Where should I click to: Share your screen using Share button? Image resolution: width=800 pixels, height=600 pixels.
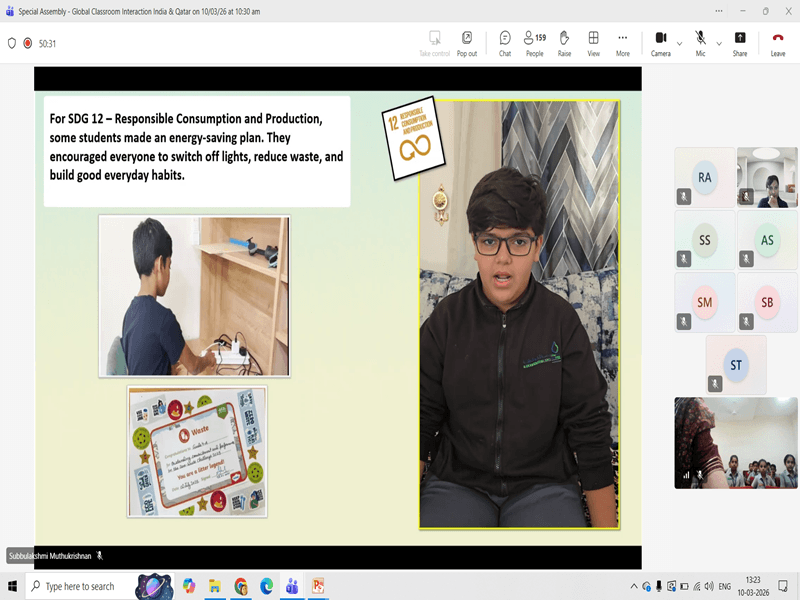click(739, 42)
